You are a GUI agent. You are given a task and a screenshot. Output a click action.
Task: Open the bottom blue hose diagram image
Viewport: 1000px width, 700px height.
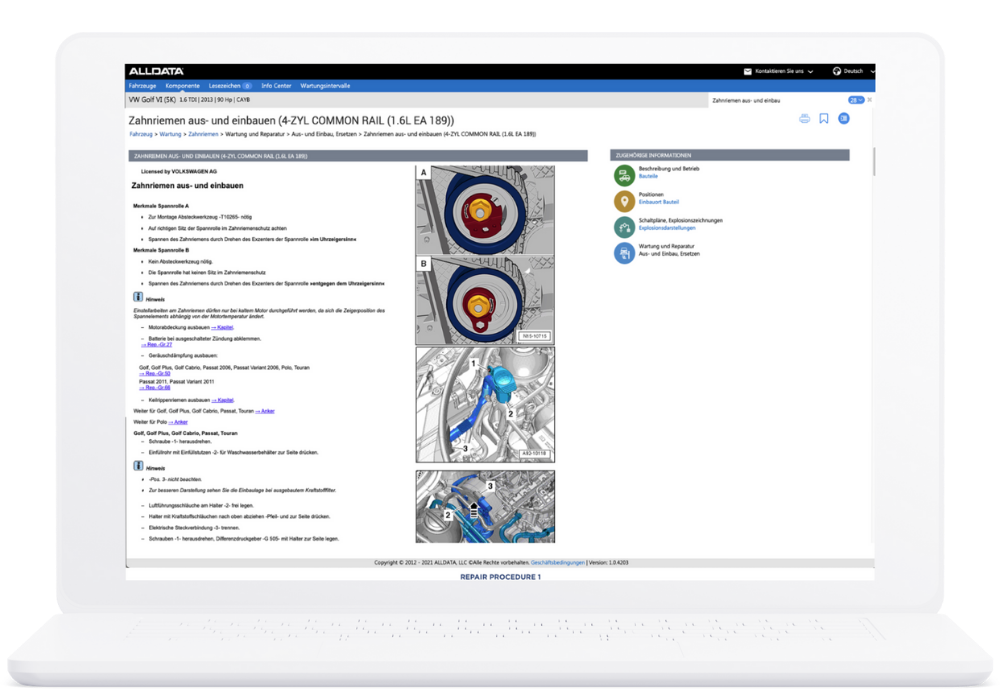[x=485, y=507]
